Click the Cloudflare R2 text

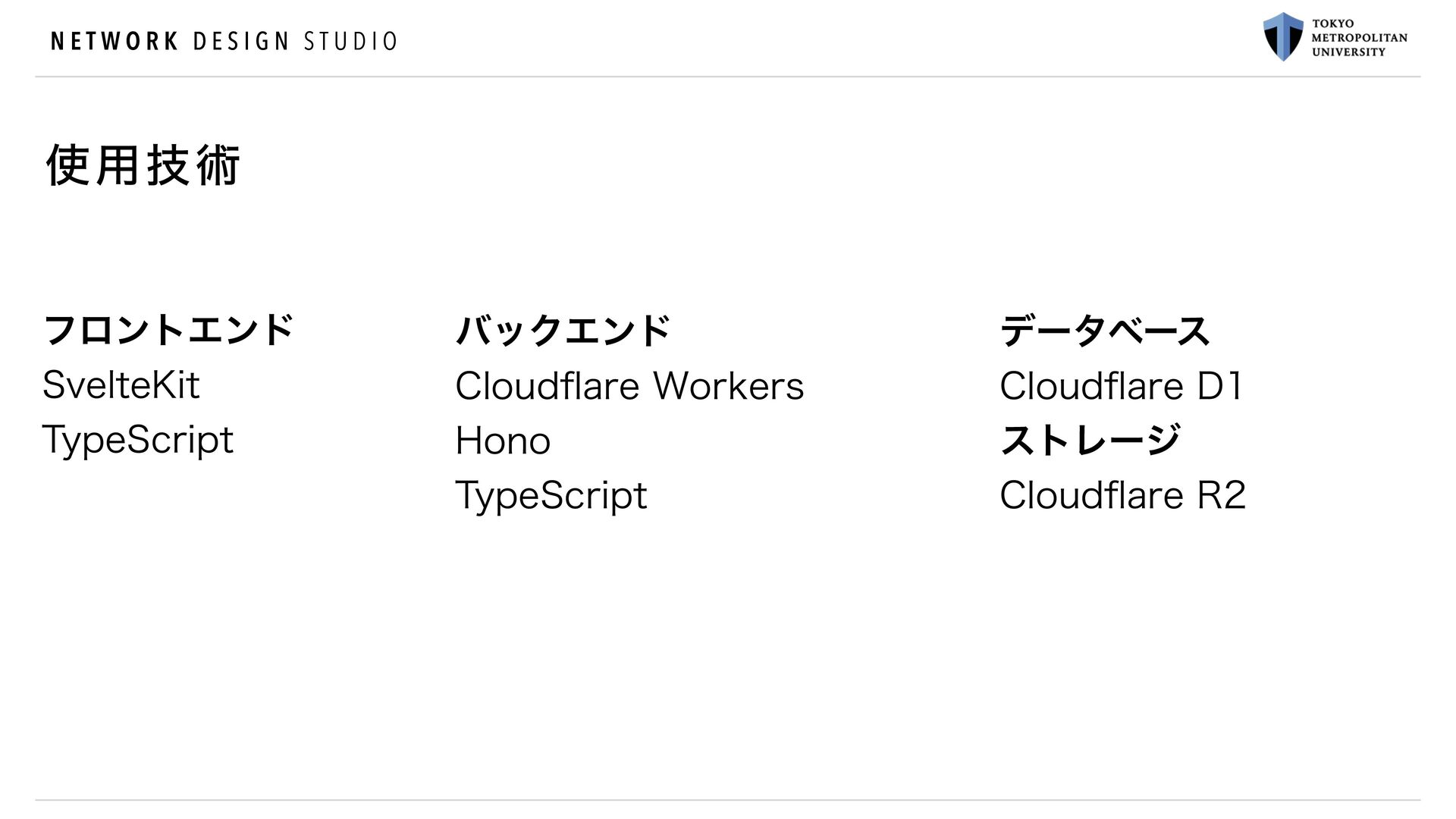click(x=1123, y=495)
